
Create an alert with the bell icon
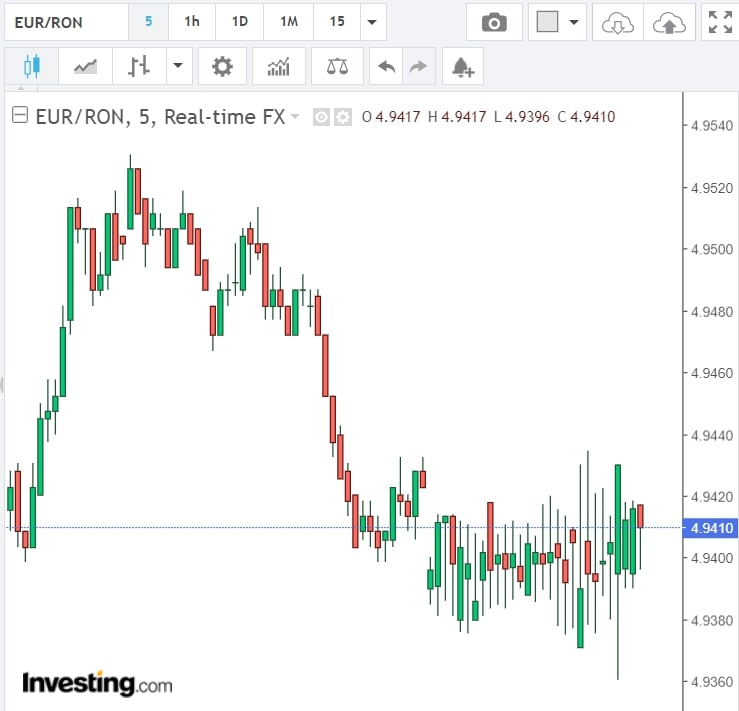click(462, 67)
